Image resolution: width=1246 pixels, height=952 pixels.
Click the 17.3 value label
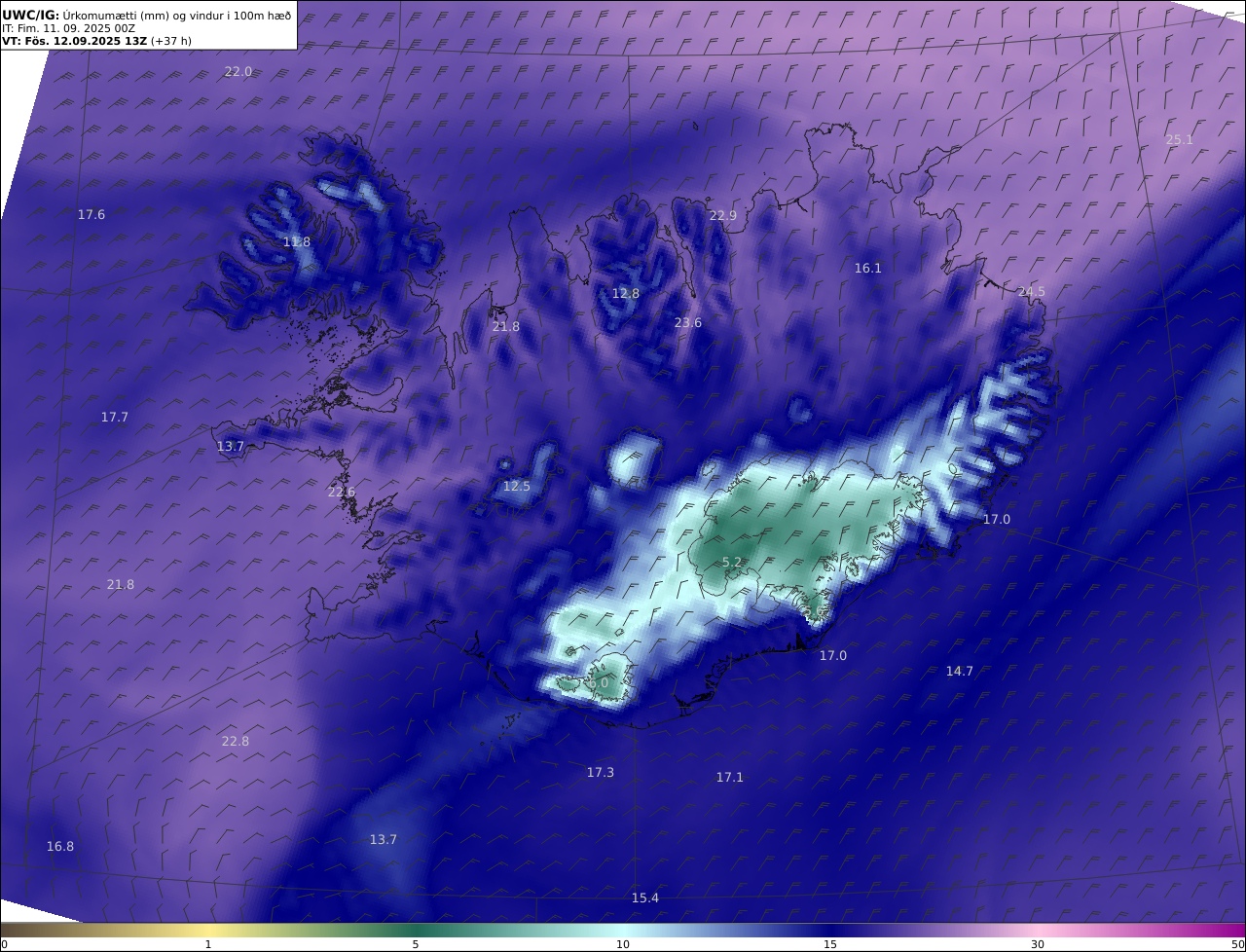pyautogui.click(x=601, y=773)
